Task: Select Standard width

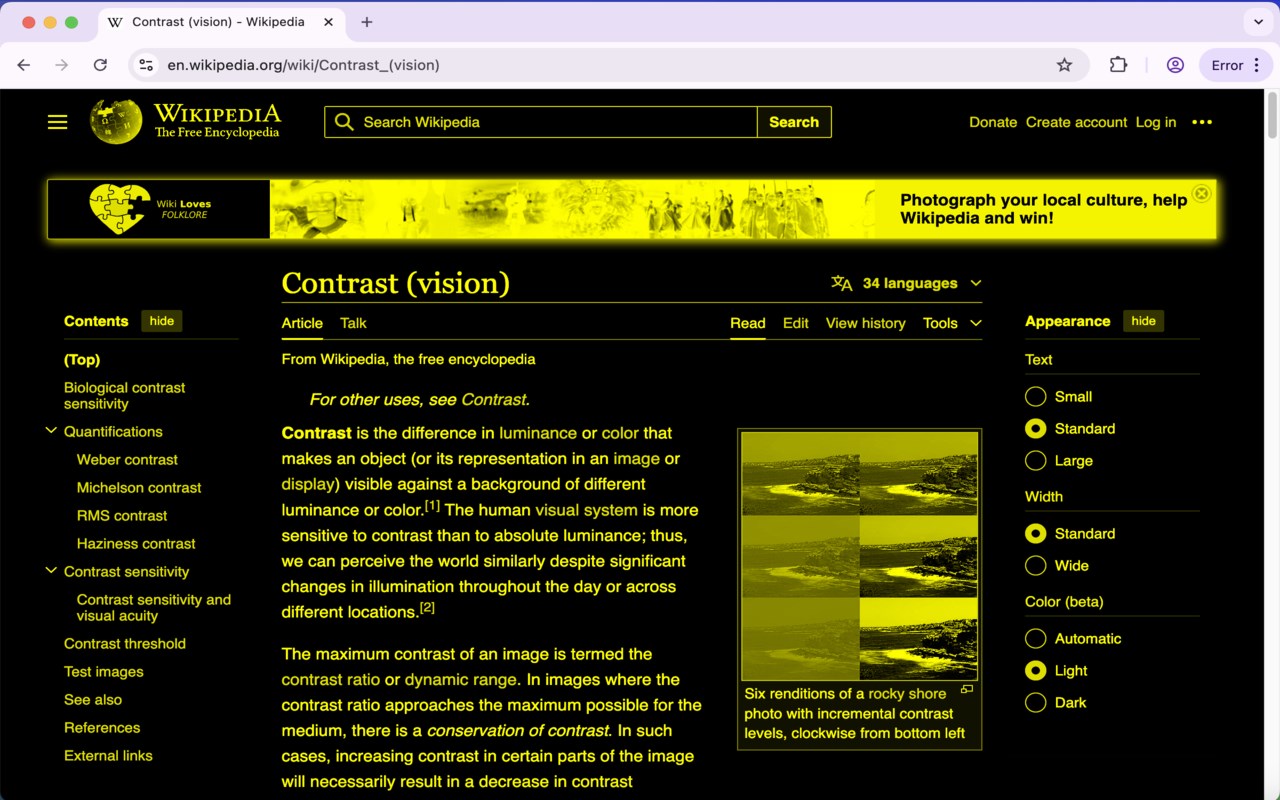Action: [x=1036, y=534]
